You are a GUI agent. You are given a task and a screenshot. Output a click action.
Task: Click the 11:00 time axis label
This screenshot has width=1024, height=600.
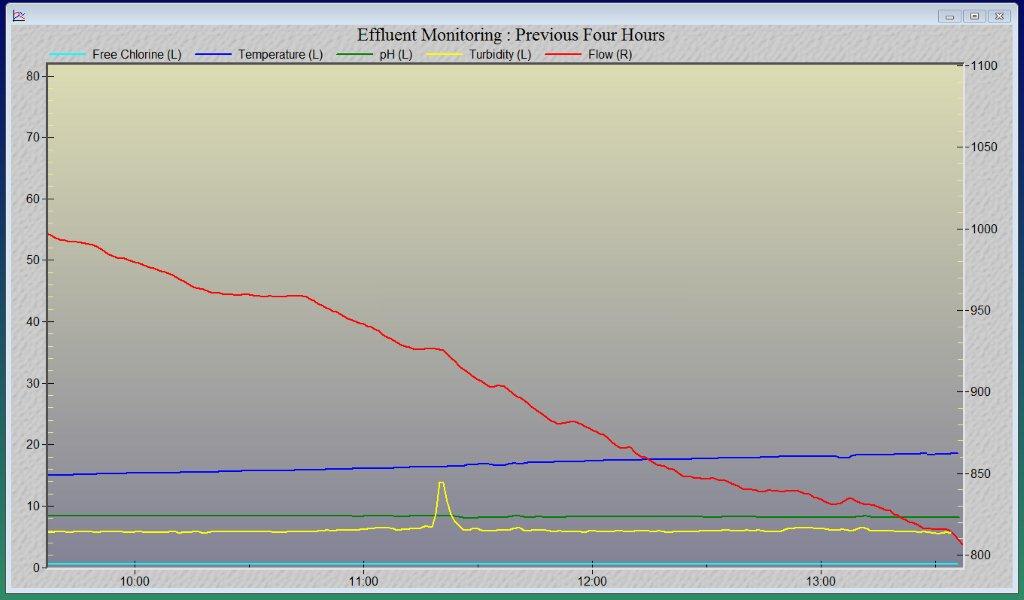[363, 582]
